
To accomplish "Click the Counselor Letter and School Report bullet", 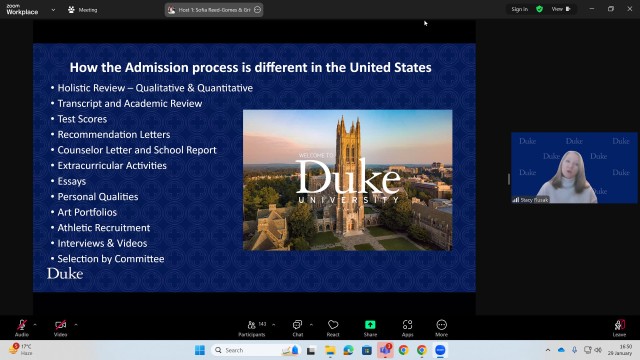I will point(137,150).
